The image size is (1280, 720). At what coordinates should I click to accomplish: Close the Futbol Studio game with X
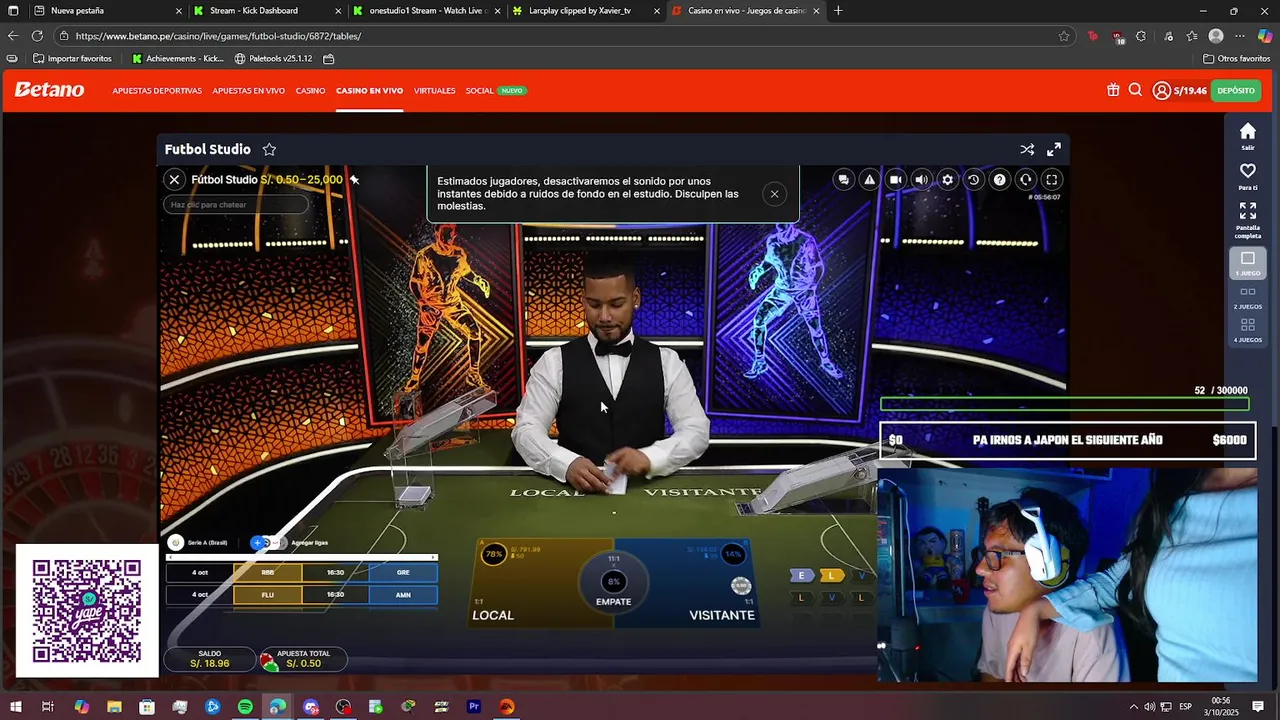click(x=174, y=180)
